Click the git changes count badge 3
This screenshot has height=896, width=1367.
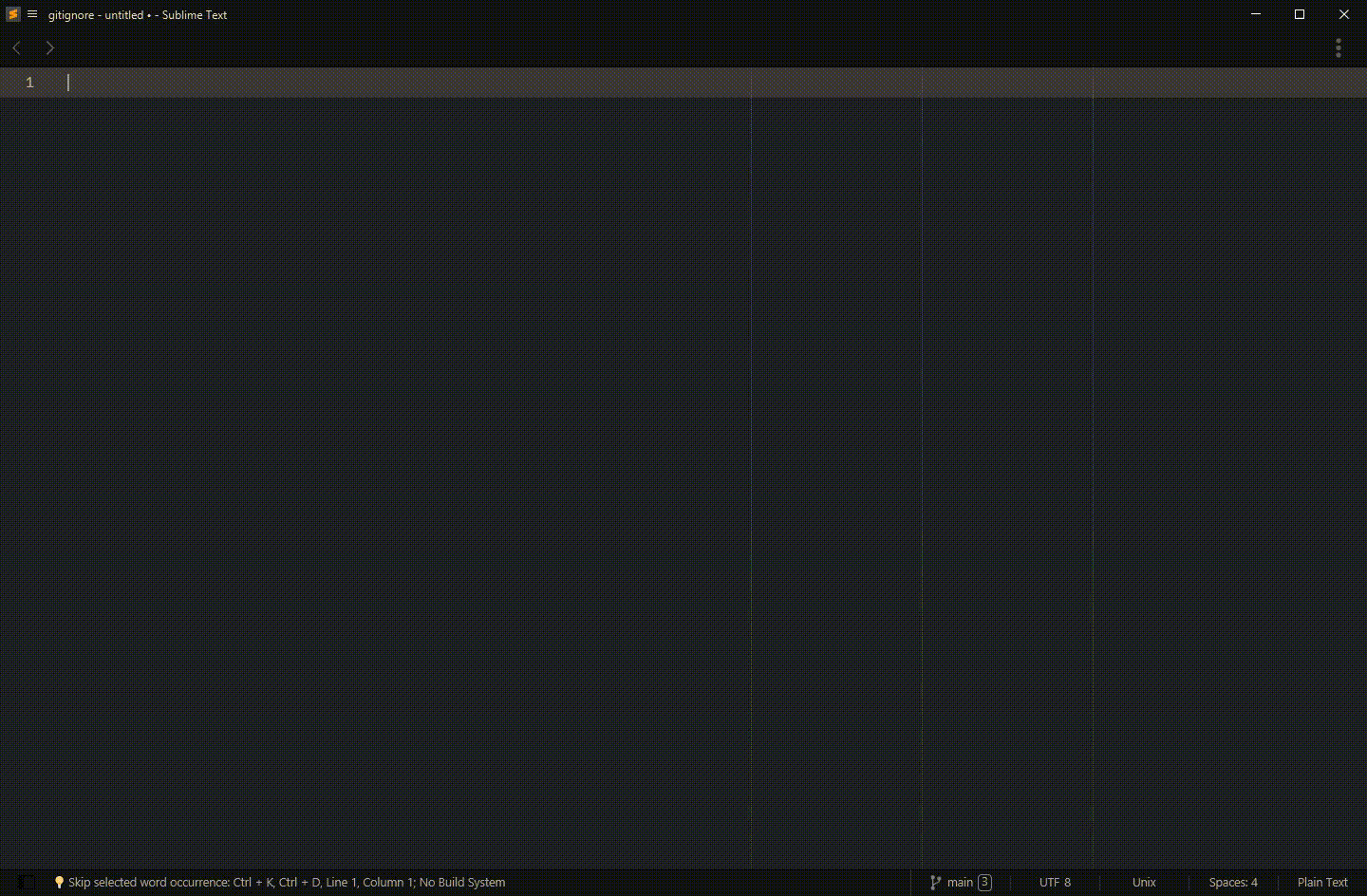[984, 882]
